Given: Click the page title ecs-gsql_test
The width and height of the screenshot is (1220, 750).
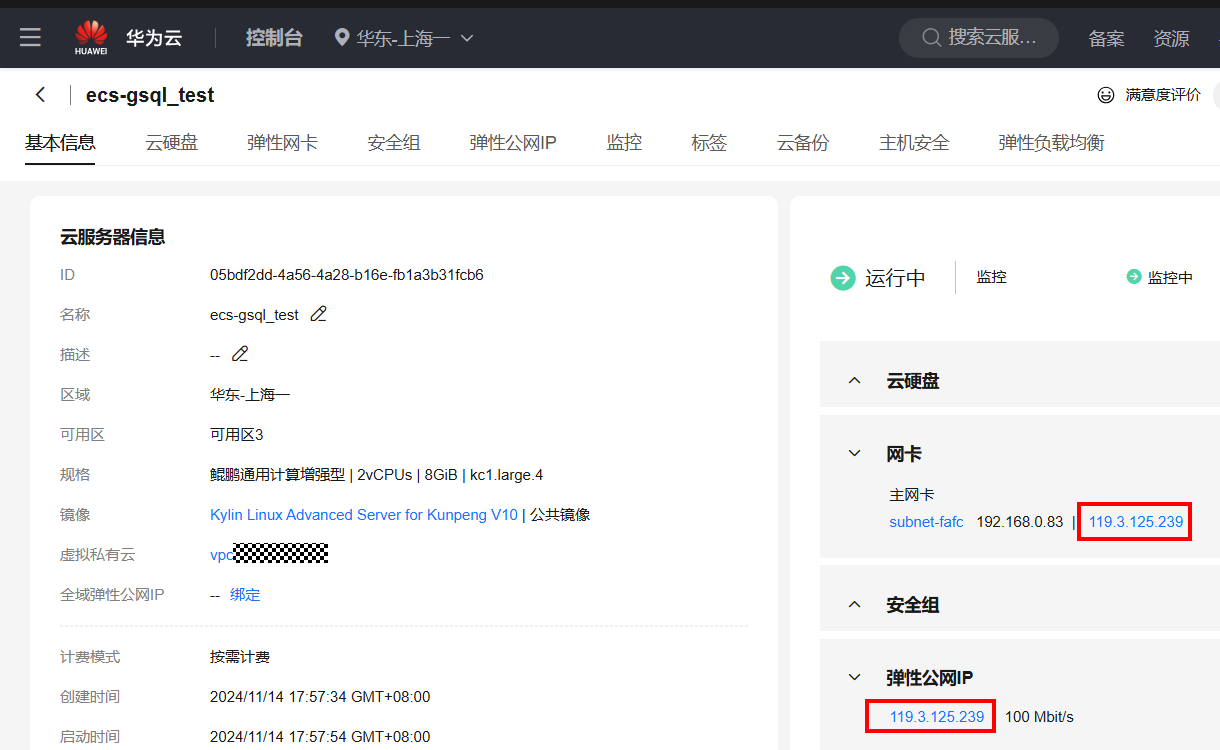Looking at the screenshot, I should coord(150,95).
